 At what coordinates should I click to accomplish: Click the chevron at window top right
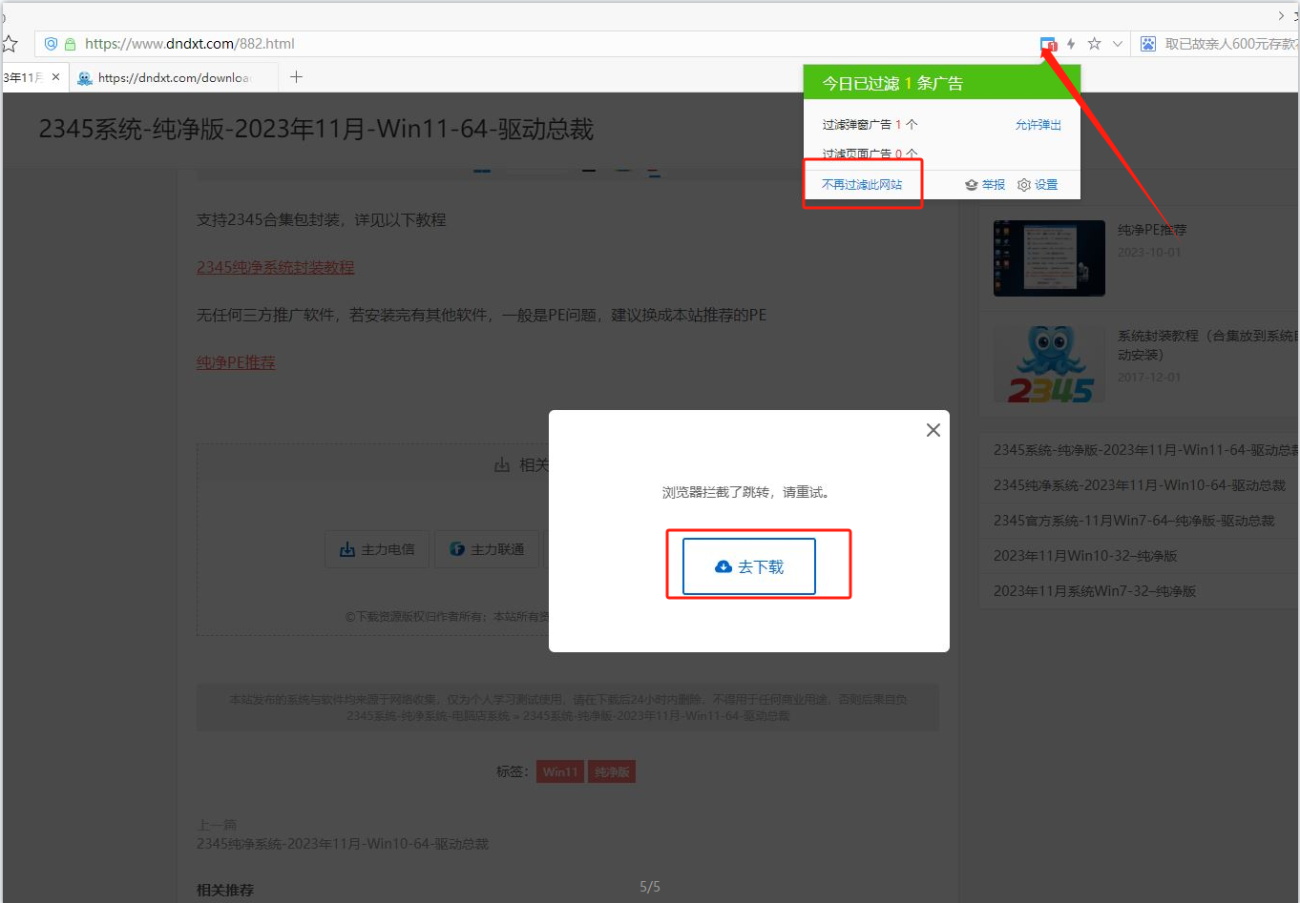pyautogui.click(x=1282, y=15)
